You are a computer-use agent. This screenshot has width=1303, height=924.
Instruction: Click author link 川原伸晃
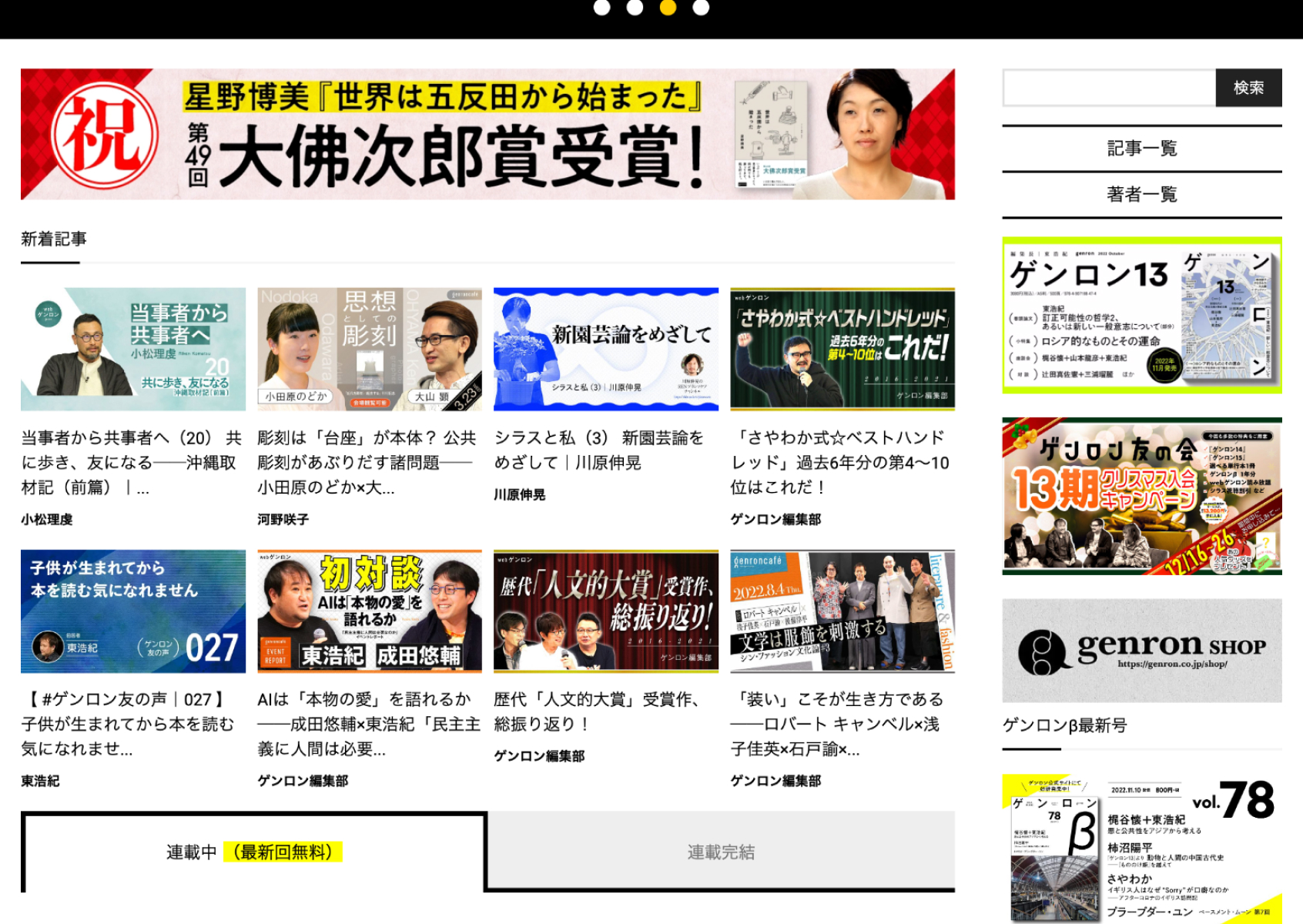520,495
